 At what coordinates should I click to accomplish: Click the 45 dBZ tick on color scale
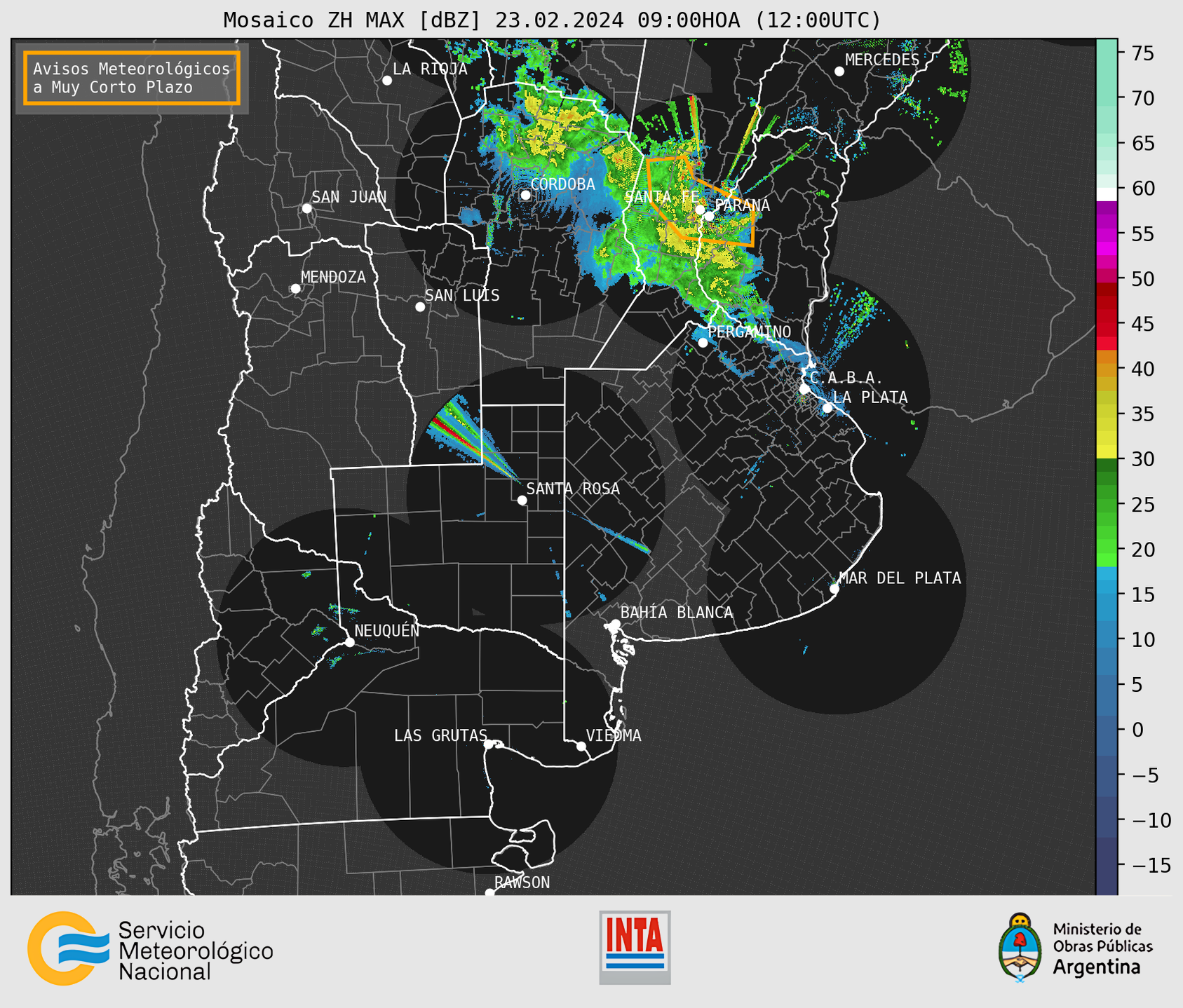coord(1142,324)
